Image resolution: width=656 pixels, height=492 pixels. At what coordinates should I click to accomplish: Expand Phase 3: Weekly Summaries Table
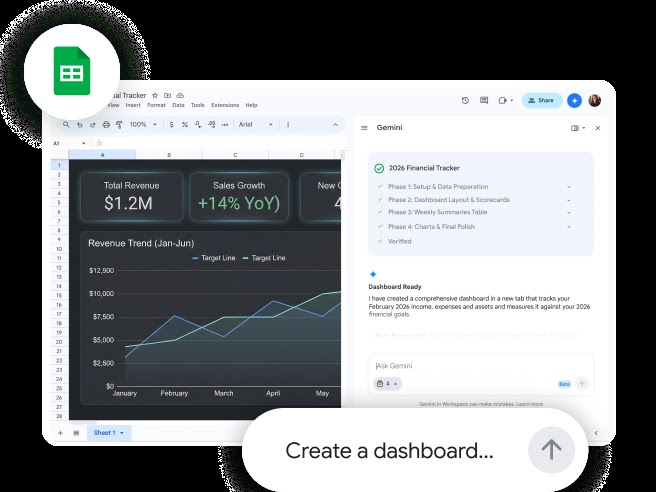(x=569, y=213)
